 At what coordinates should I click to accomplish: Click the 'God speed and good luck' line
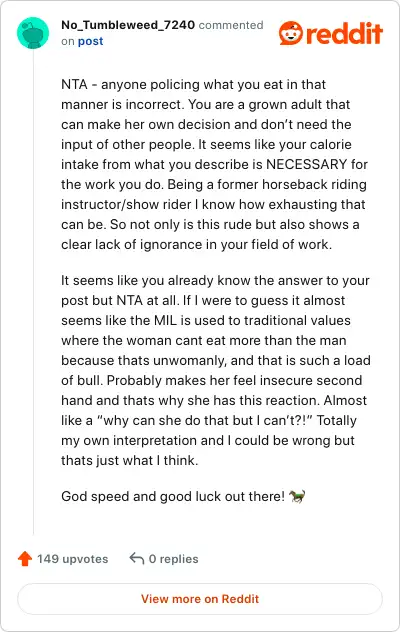pos(173,496)
